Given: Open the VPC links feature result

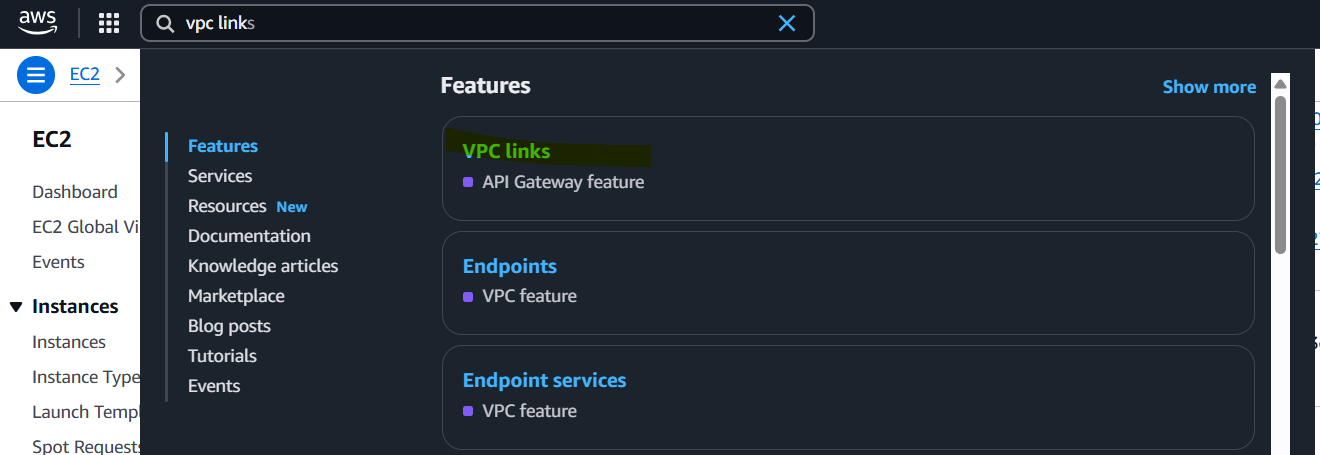Looking at the screenshot, I should (848, 168).
